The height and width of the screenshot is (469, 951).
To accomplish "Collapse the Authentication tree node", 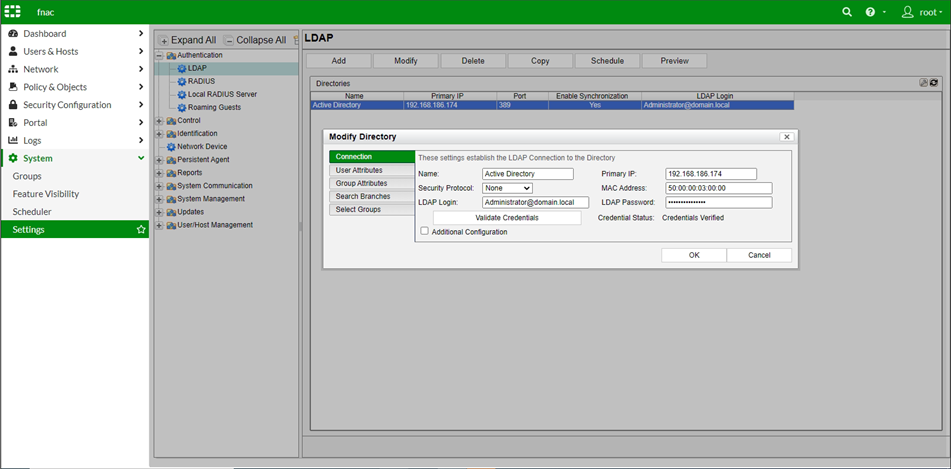I will click(x=159, y=56).
